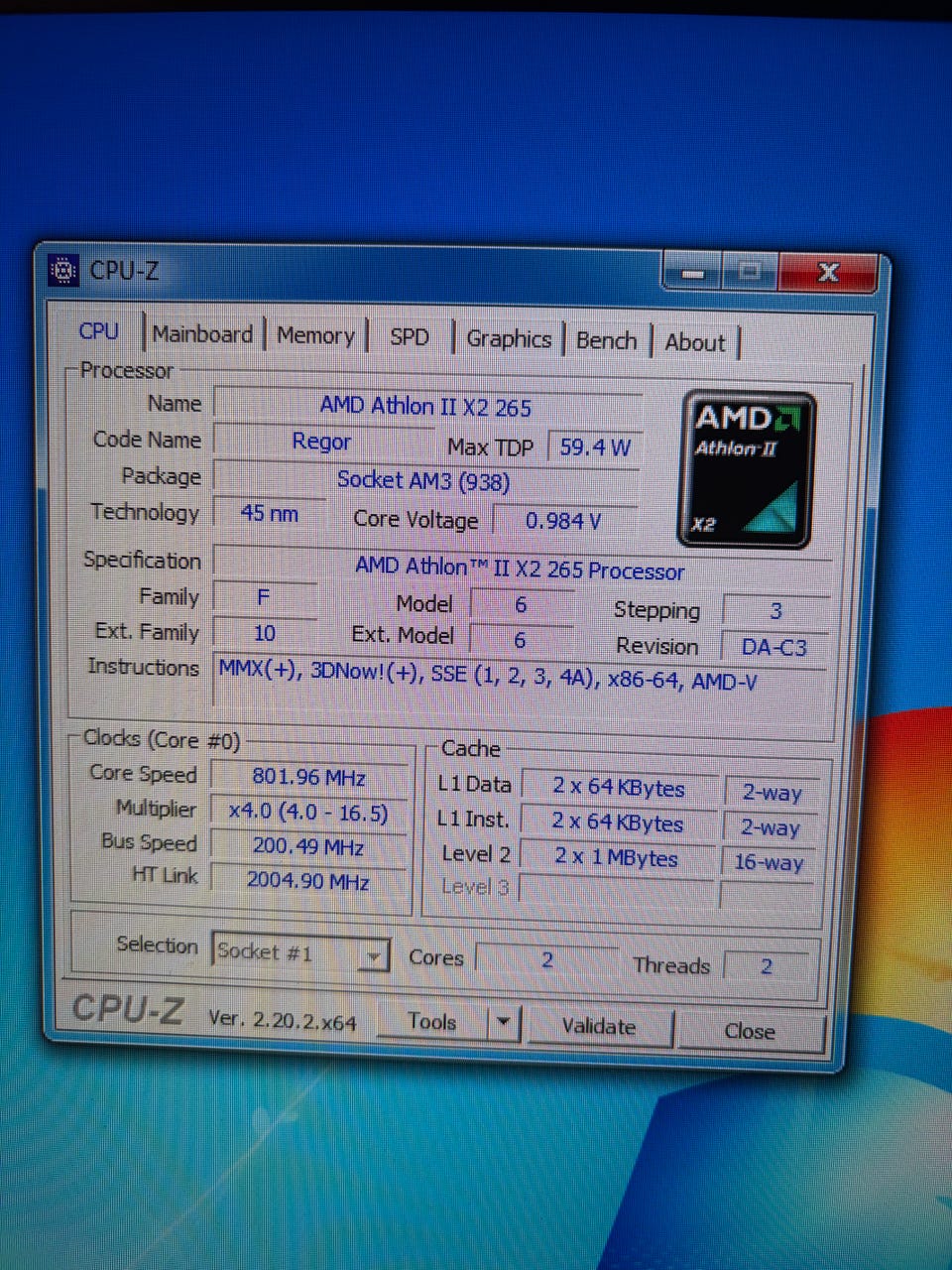Close CPU-Z with the red X
Viewport: 952px width, 1270px height.
(x=828, y=271)
